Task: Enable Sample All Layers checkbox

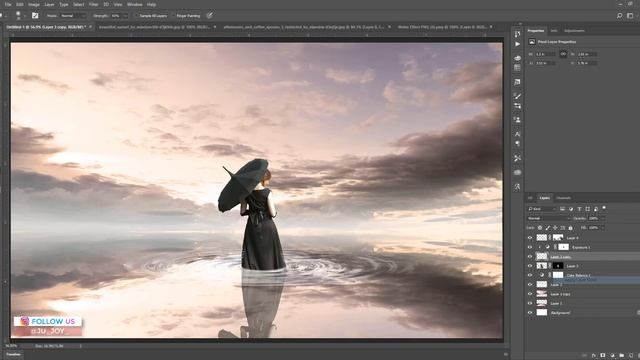Action: [x=137, y=16]
